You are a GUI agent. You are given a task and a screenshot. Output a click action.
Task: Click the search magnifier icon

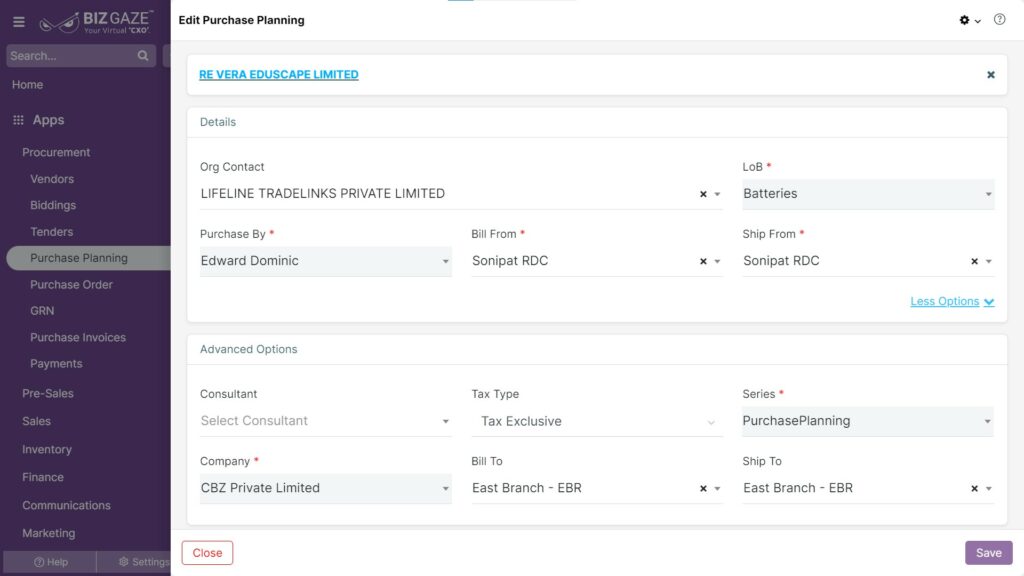(143, 56)
